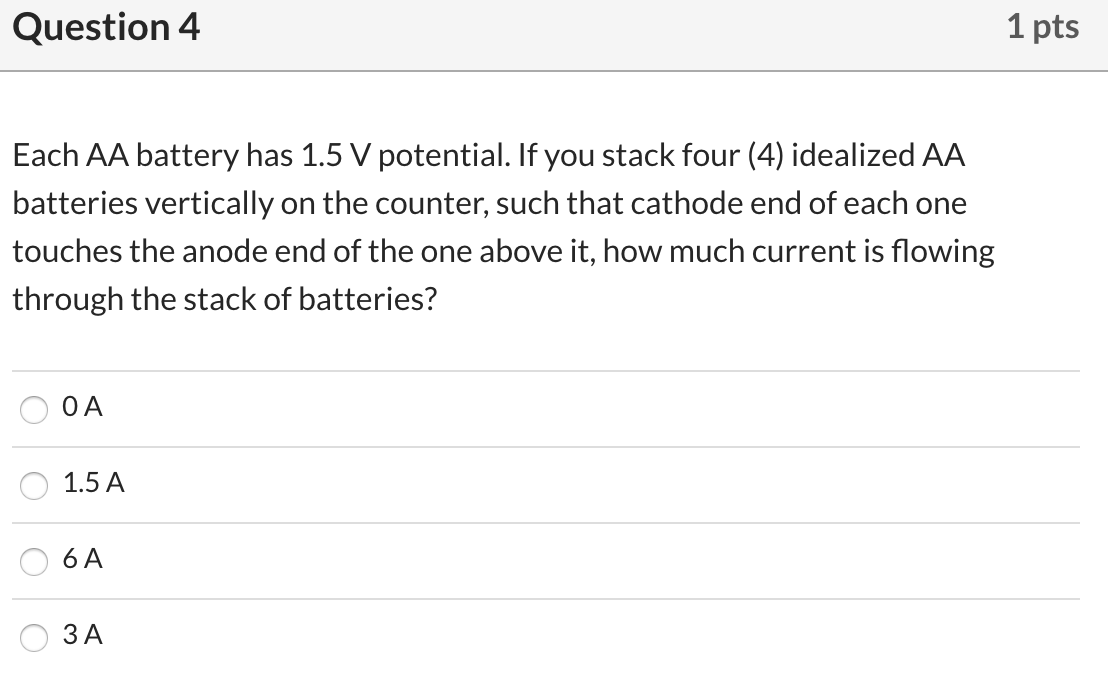Viewport: 1108px width, 682px height.
Task: Click the circle next to 6 A
Action: tap(34, 561)
